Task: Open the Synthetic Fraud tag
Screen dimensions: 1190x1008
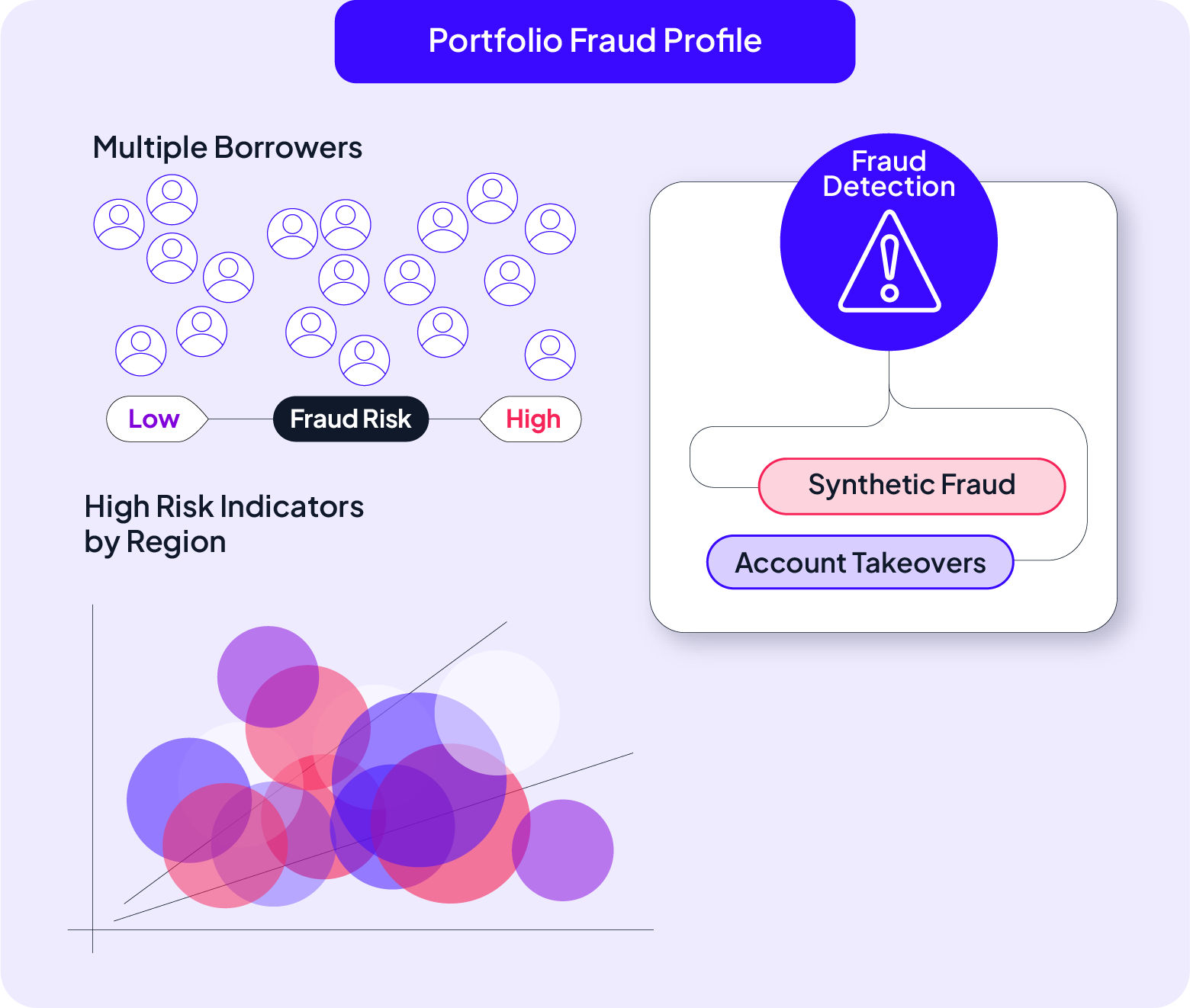Action: pyautogui.click(x=912, y=486)
